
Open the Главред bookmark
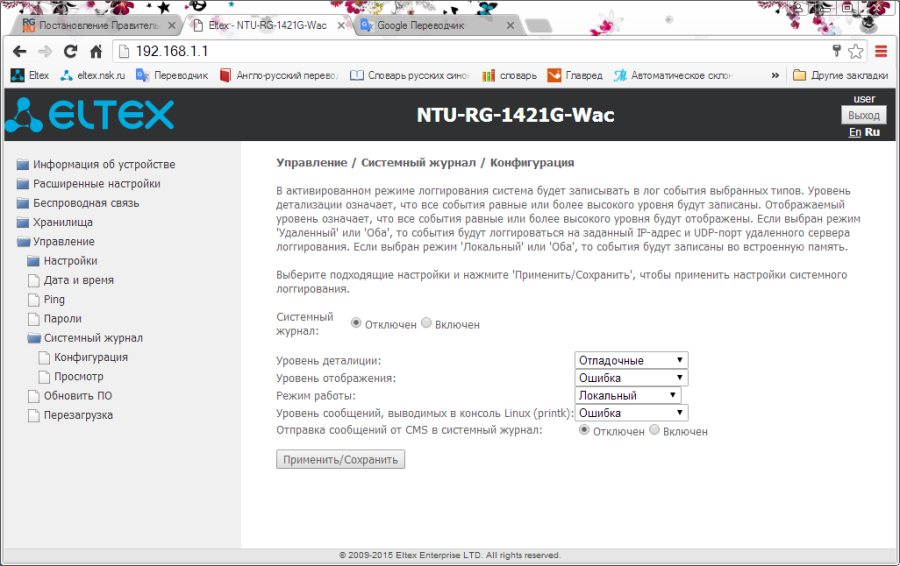point(575,75)
